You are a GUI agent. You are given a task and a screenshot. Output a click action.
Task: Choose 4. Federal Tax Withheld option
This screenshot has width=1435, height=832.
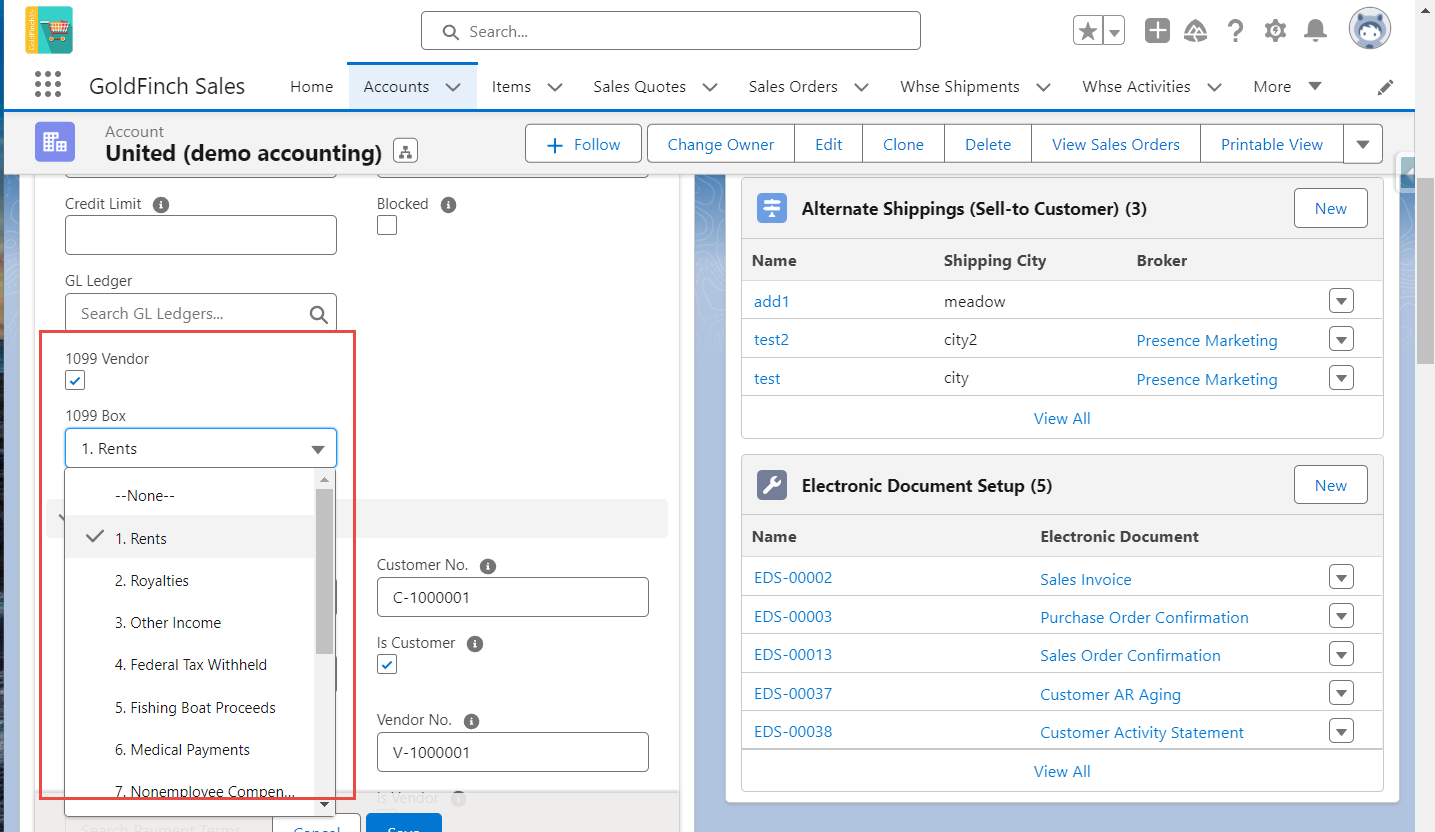(x=190, y=665)
